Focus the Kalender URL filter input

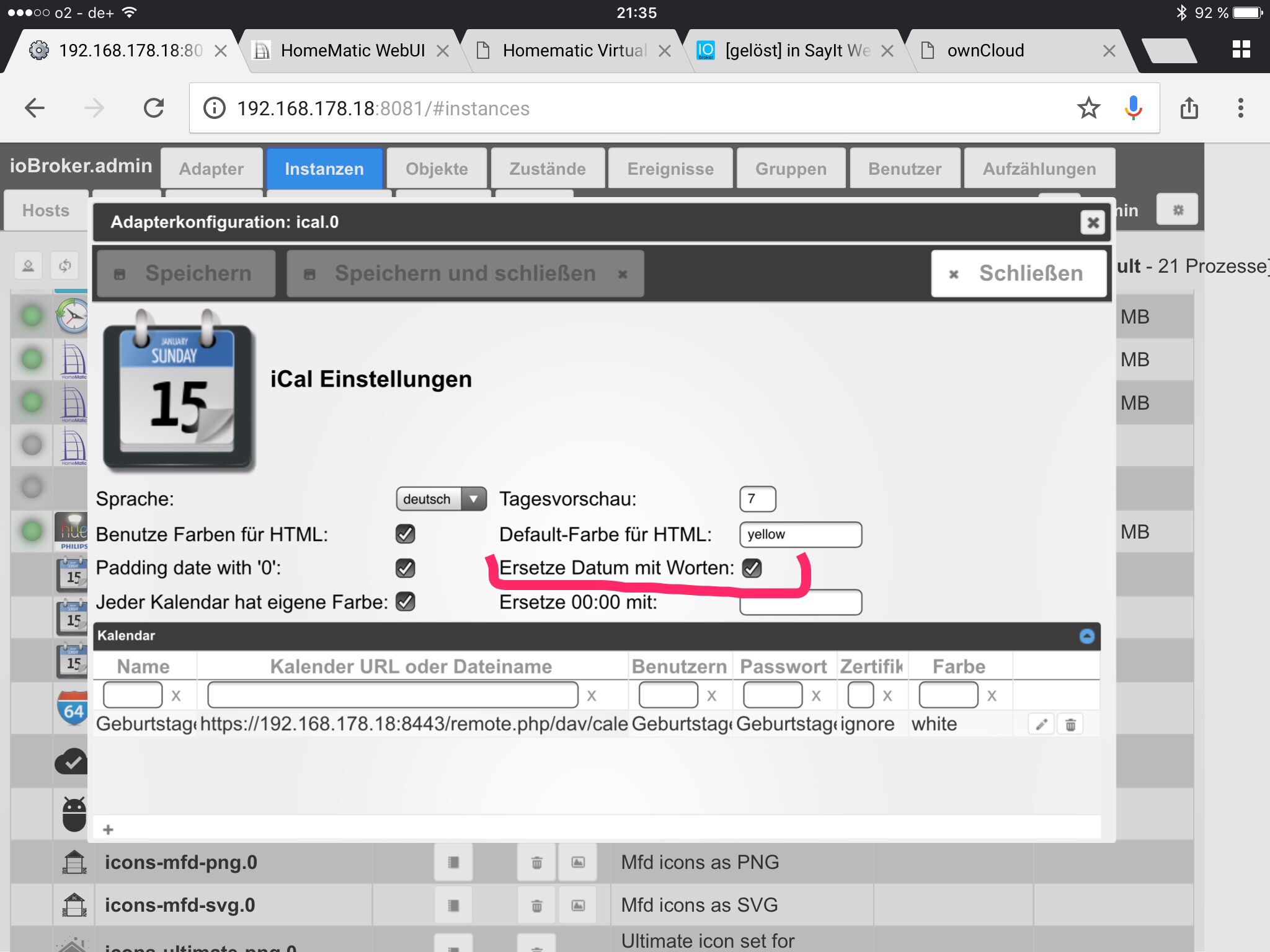[393, 695]
